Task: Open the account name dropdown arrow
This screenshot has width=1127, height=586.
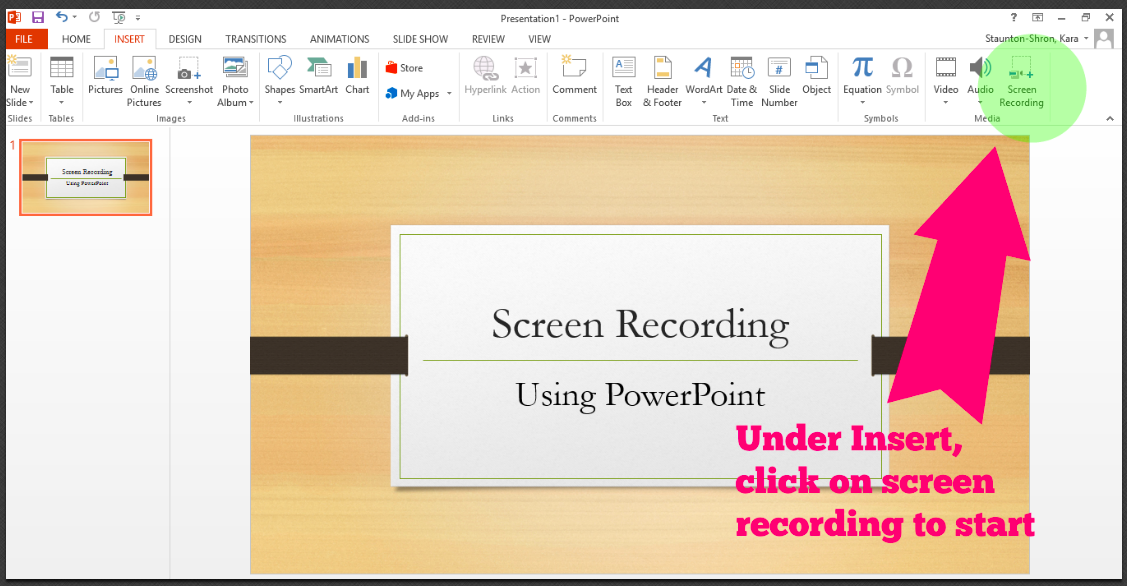Action: (x=1086, y=39)
